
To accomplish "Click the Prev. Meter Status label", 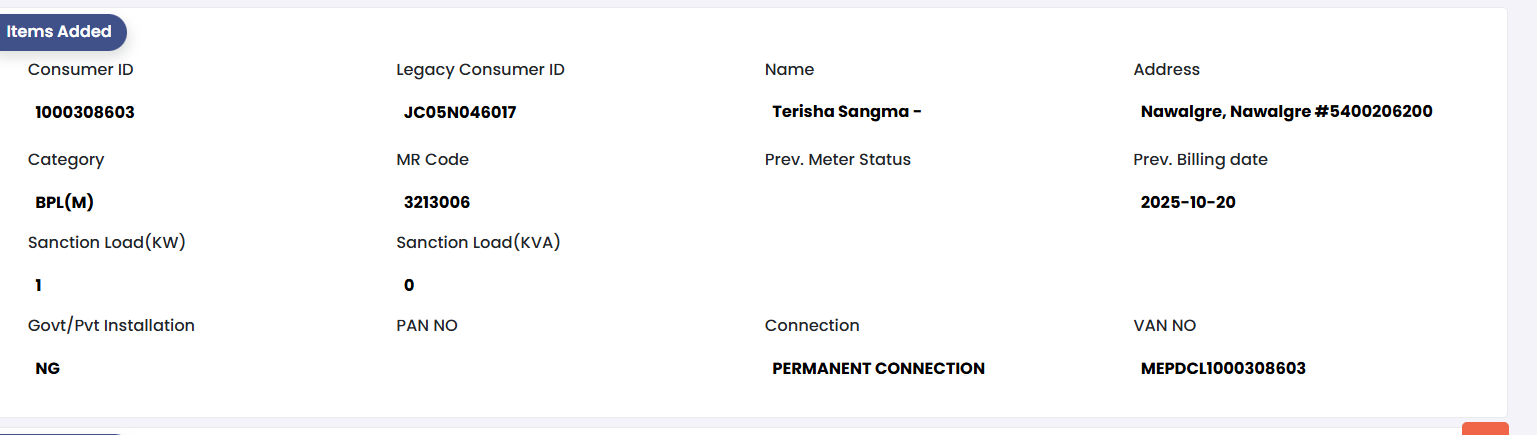I will tap(837, 160).
